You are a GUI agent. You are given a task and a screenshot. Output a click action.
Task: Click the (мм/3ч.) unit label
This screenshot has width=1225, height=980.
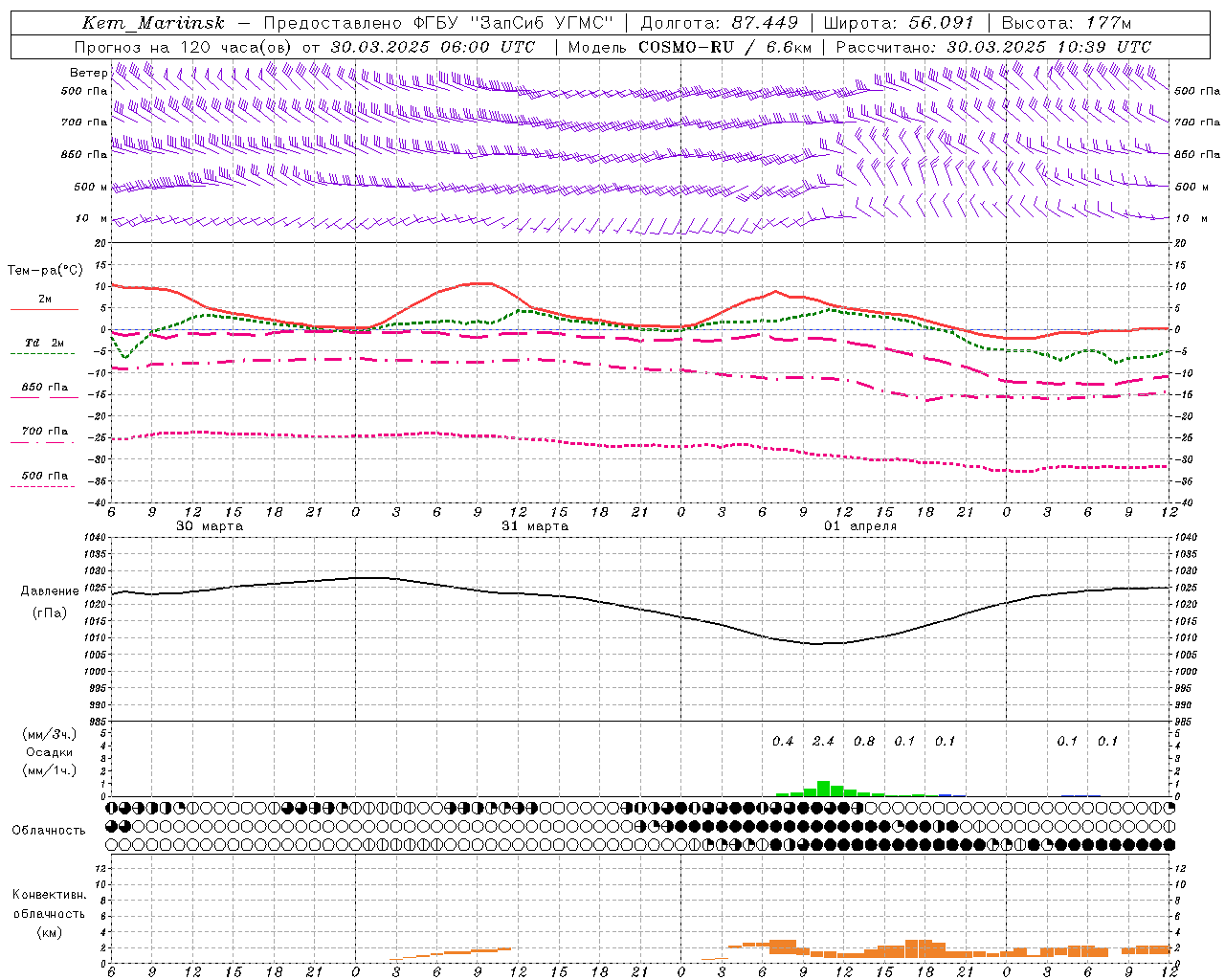pyautogui.click(x=49, y=734)
